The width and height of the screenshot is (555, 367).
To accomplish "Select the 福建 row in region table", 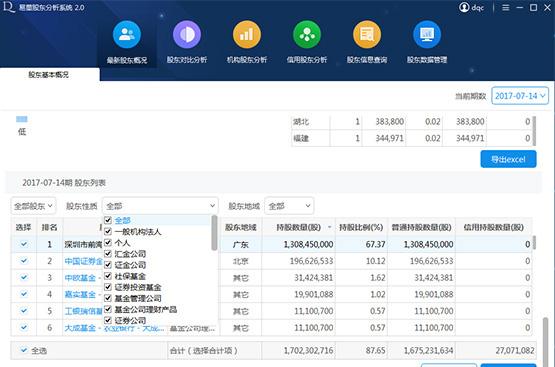I will coord(412,138).
